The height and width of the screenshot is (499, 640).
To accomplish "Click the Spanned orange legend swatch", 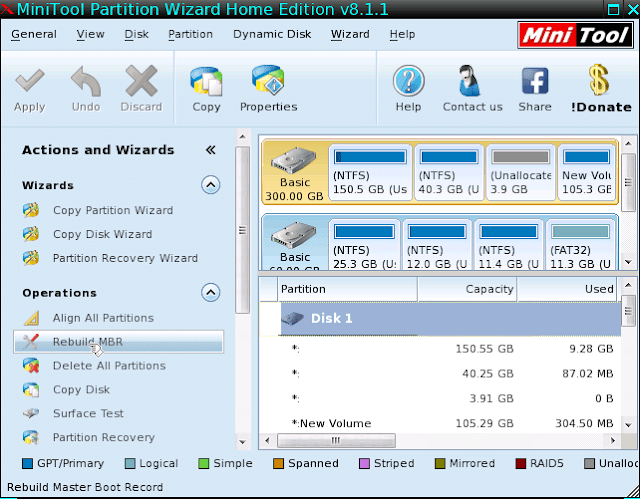I will 278,464.
